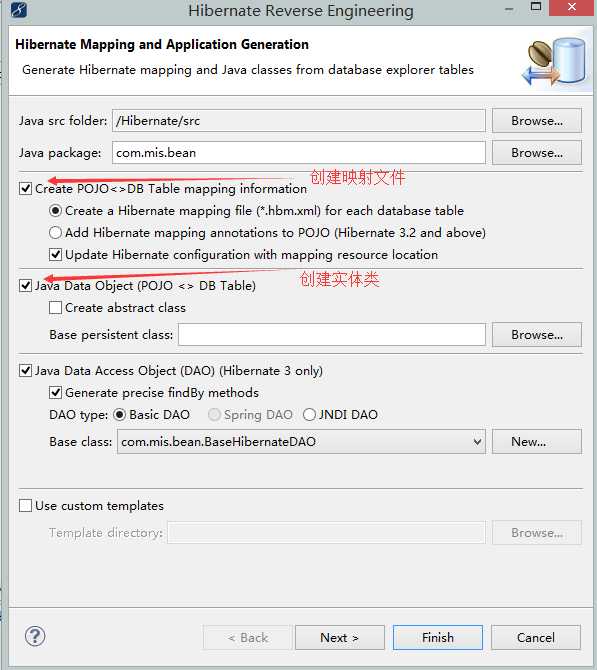
Task: Toggle Java Data Object checkbox
Action: (x=26, y=285)
